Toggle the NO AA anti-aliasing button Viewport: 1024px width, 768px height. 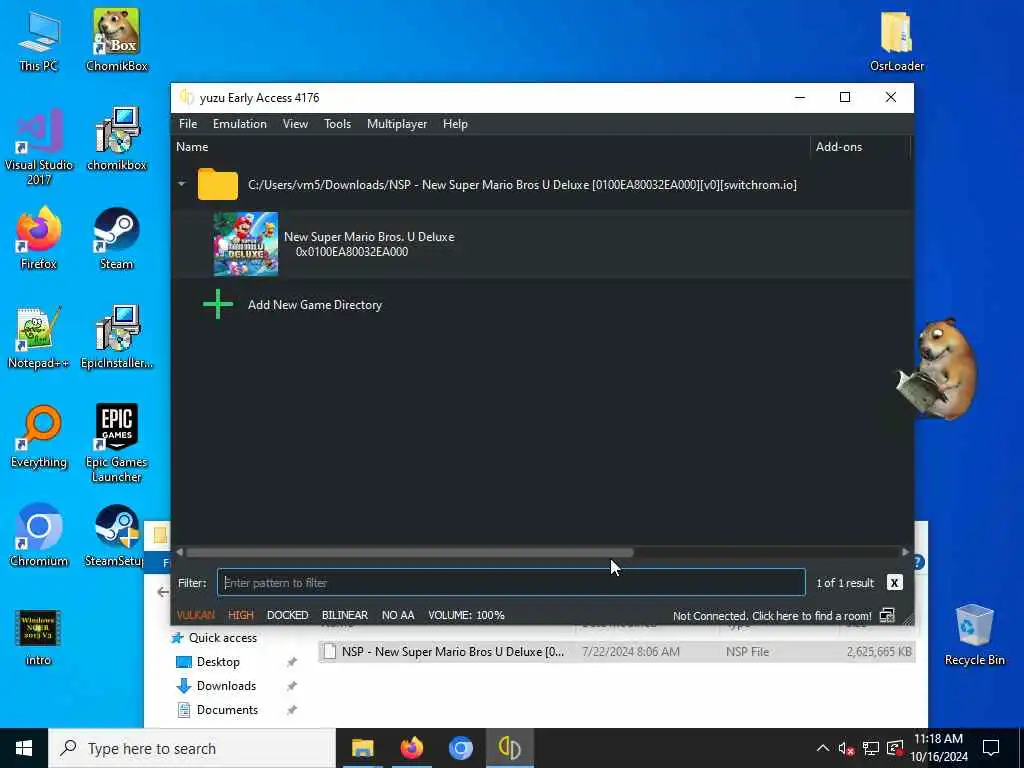(x=398, y=615)
